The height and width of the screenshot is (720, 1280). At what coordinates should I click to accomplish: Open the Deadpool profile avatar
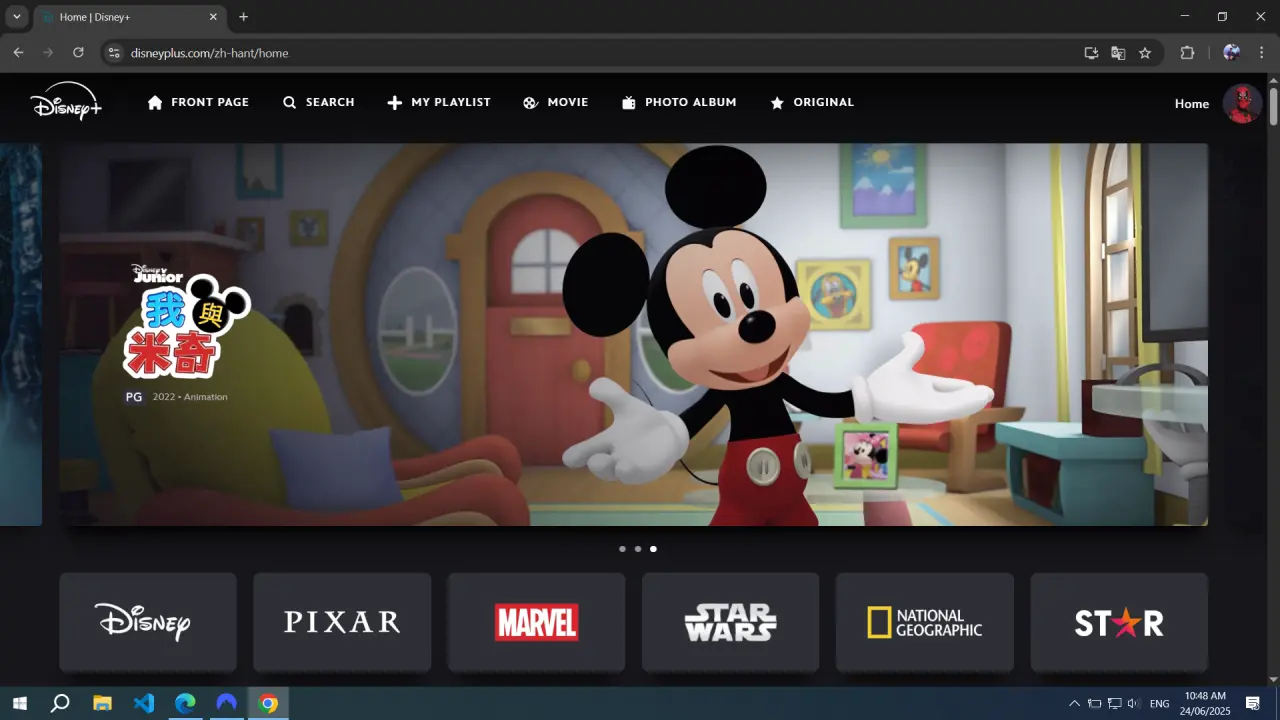1243,104
